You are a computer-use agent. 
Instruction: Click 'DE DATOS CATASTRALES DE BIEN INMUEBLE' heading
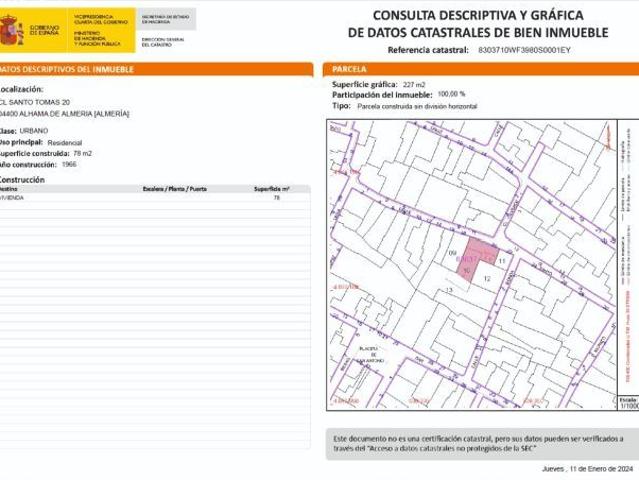[478, 33]
